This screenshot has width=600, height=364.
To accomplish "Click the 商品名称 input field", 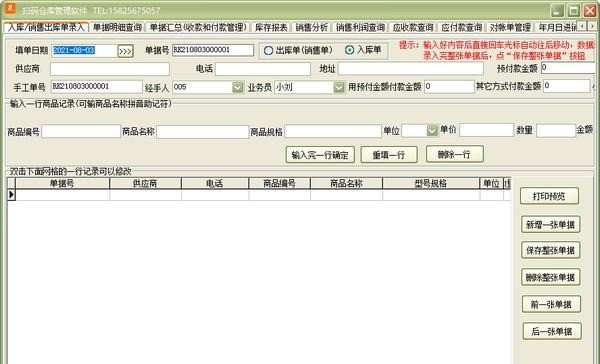I will point(202,132).
